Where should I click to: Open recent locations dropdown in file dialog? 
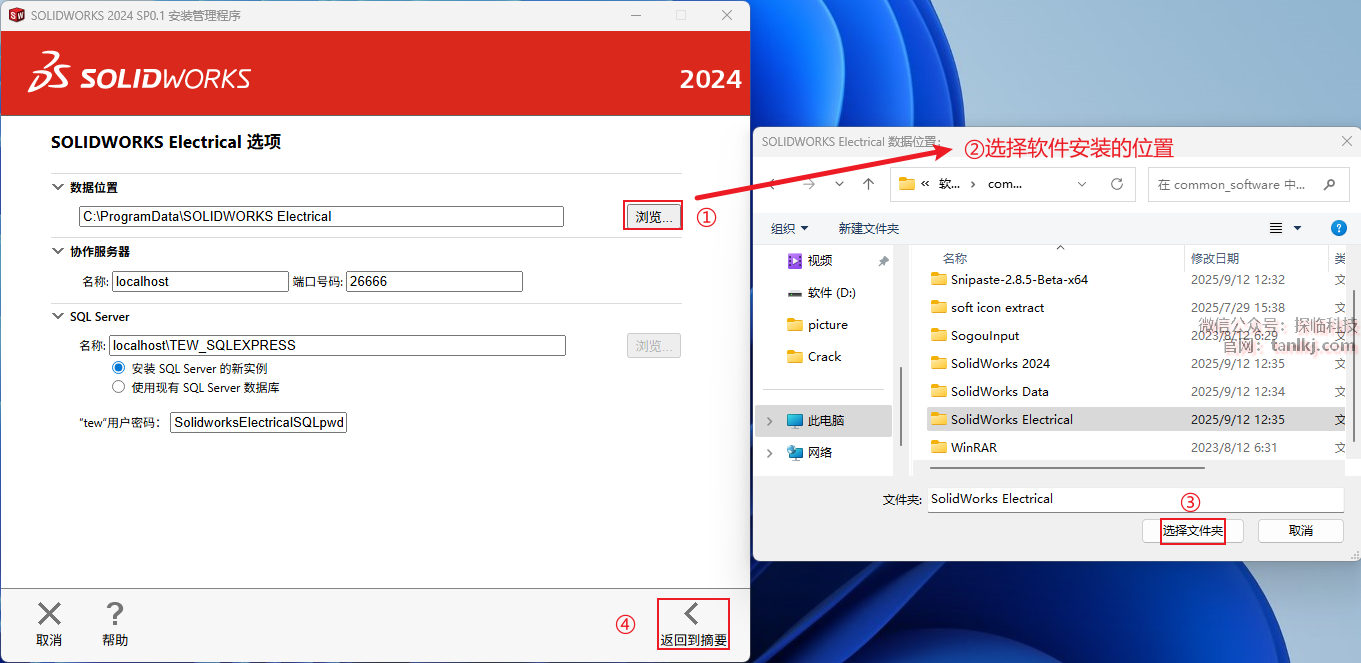[x=839, y=184]
